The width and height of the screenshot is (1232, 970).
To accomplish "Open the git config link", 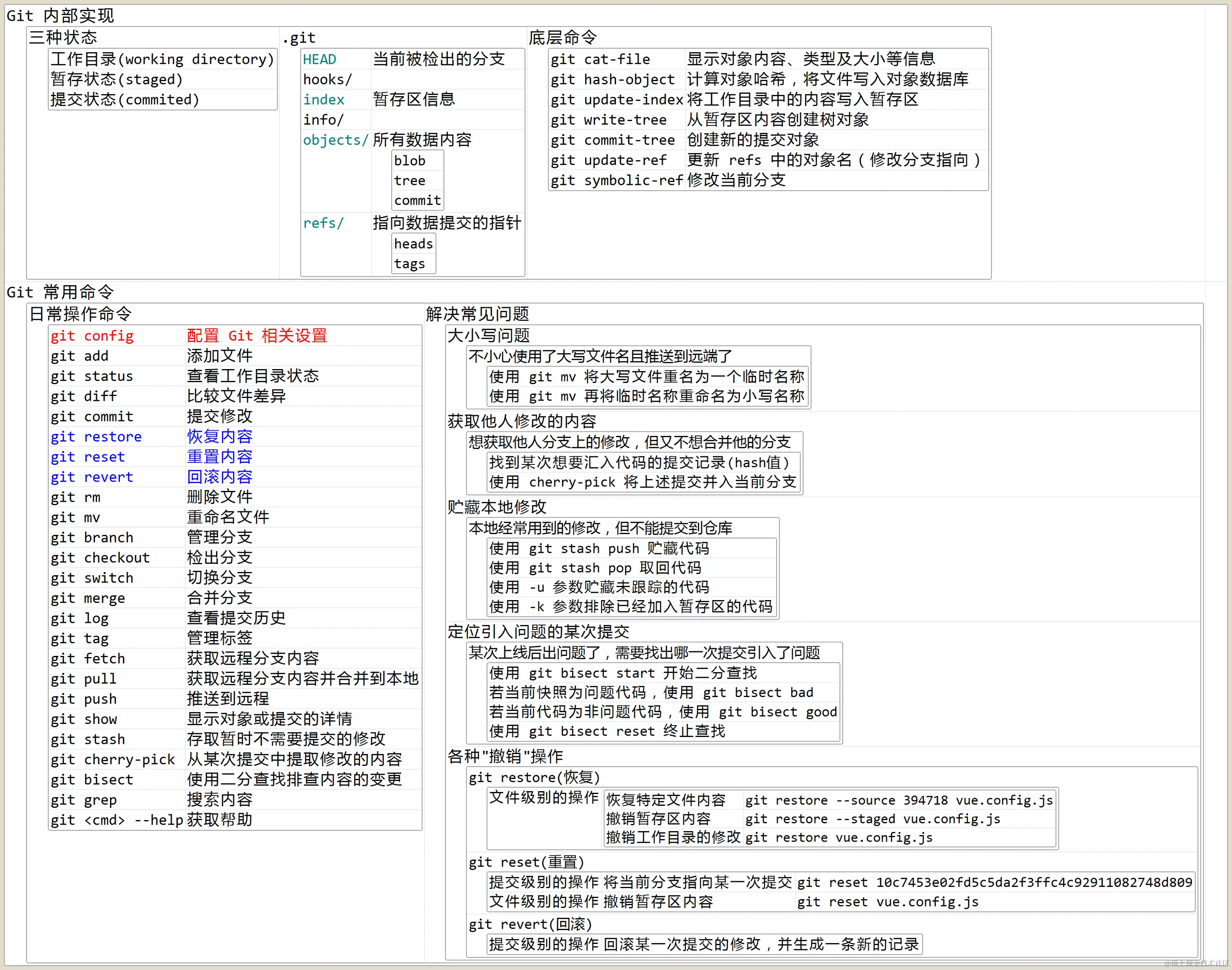I will pos(92,336).
